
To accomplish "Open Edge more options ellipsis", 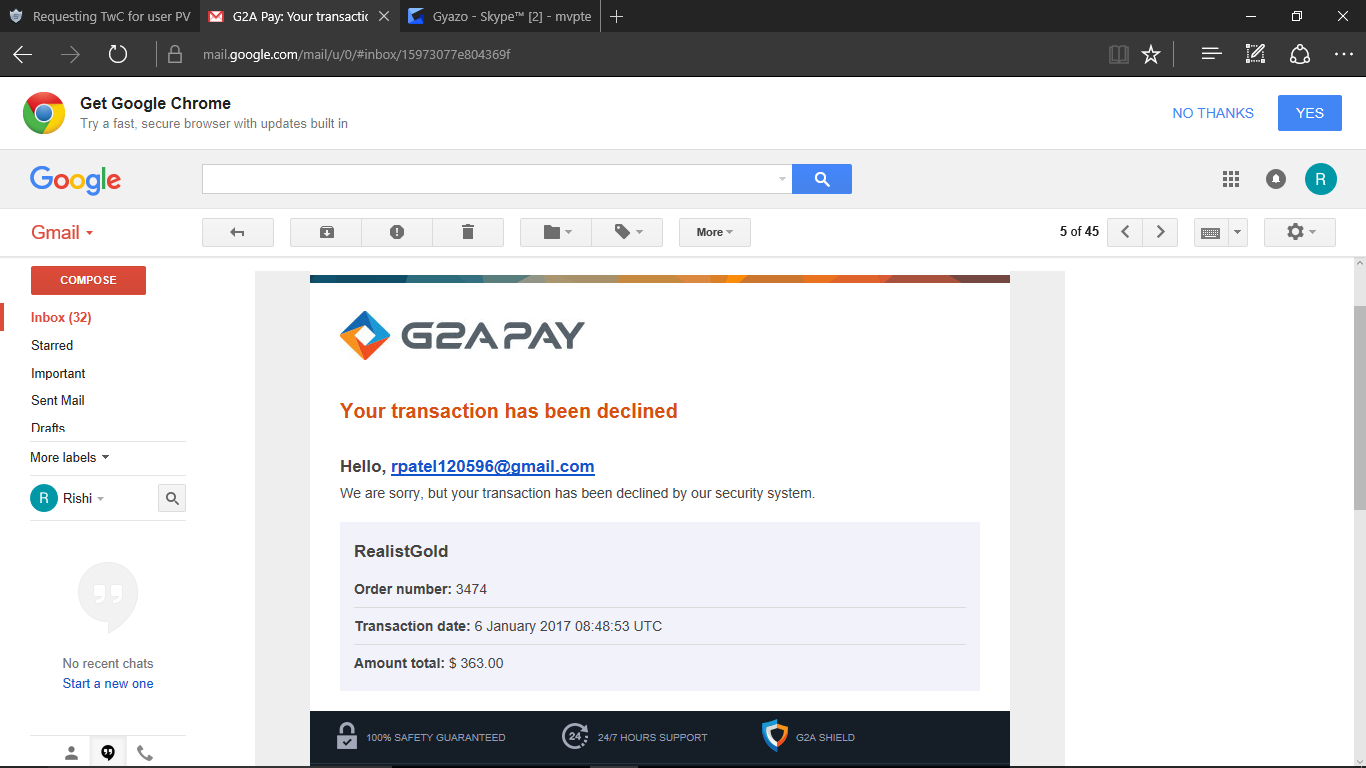I will [x=1344, y=54].
